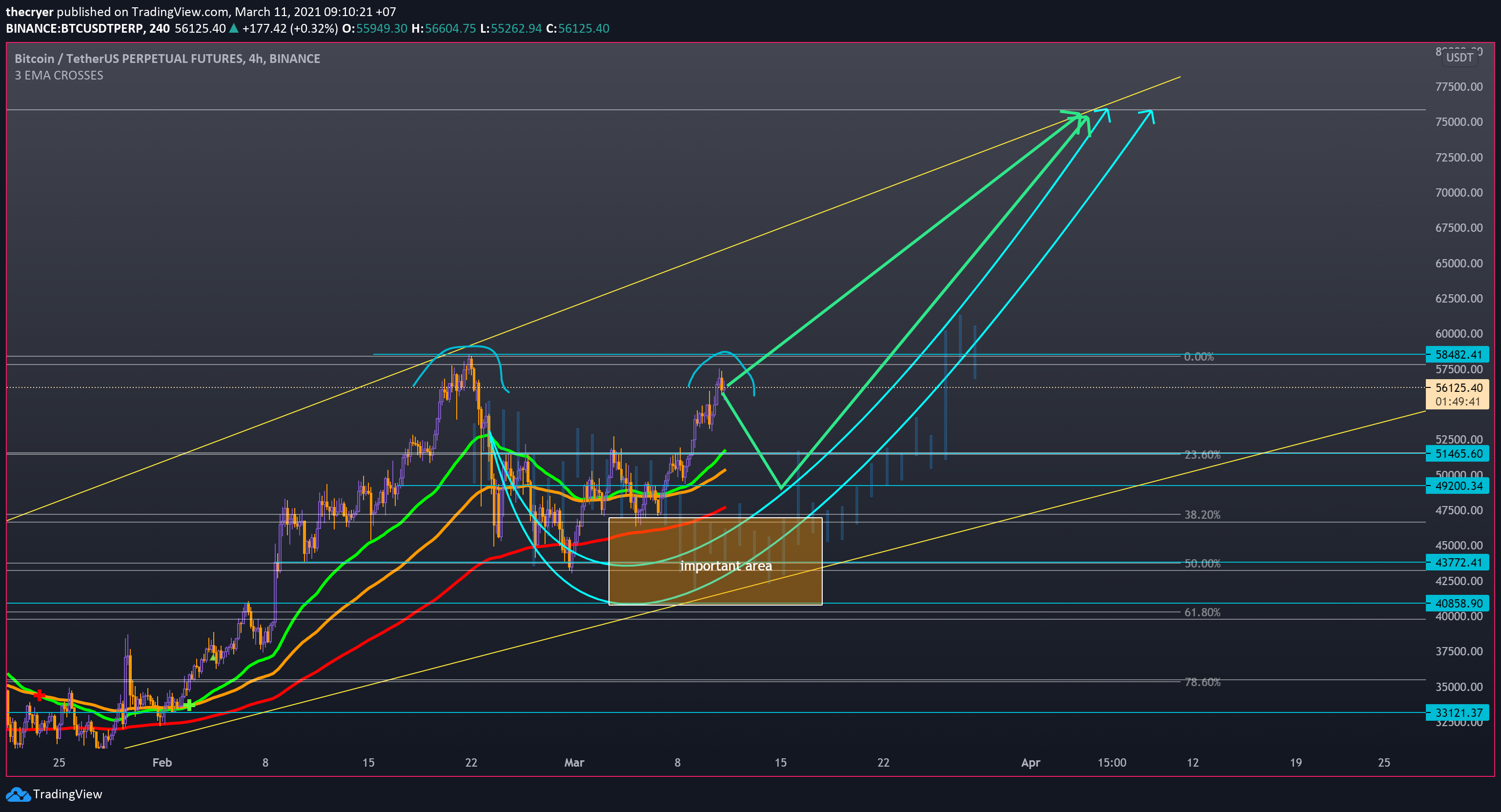Click the 75000.00 price axis label
This screenshot has height=812, width=1501.
tap(1459, 122)
